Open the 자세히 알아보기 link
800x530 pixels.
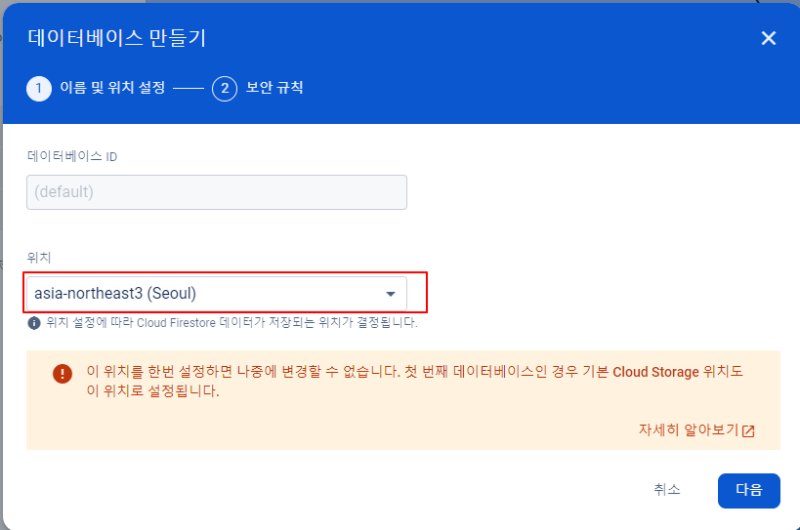point(689,430)
